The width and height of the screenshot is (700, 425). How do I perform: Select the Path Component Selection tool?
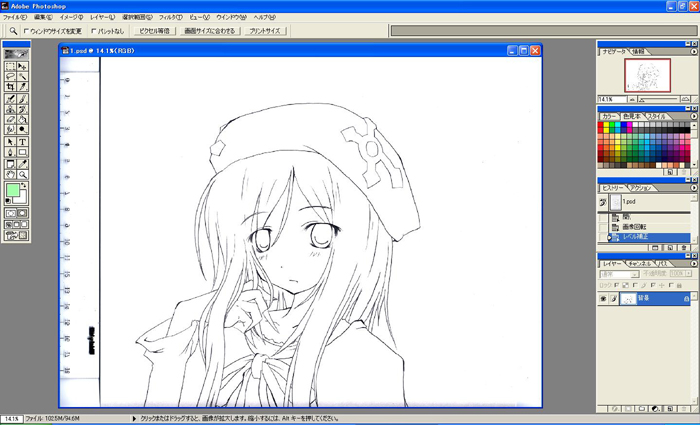point(10,142)
